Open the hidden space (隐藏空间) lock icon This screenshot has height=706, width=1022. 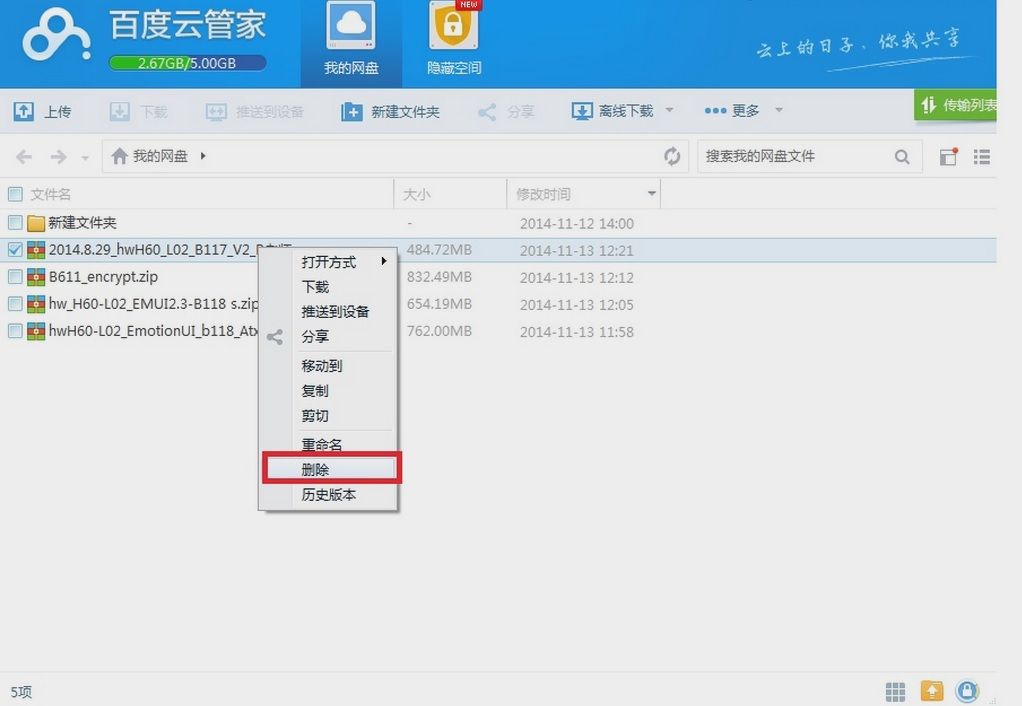click(x=453, y=28)
